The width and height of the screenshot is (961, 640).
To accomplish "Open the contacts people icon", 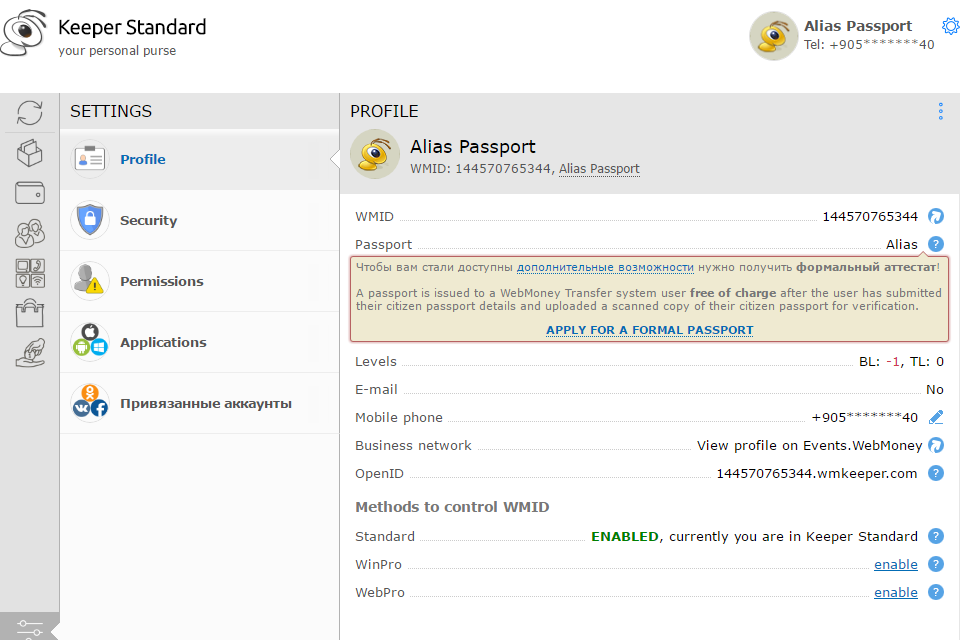I will pyautogui.click(x=30, y=233).
